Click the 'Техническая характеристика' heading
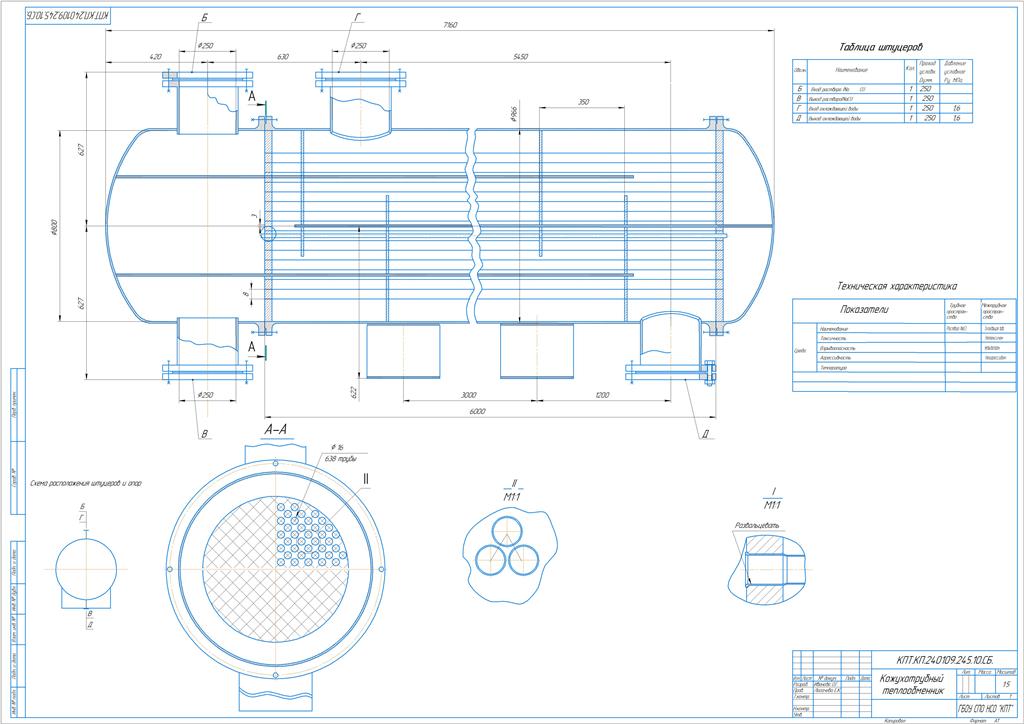This screenshot has height=724, width=1024. pyautogui.click(x=897, y=286)
